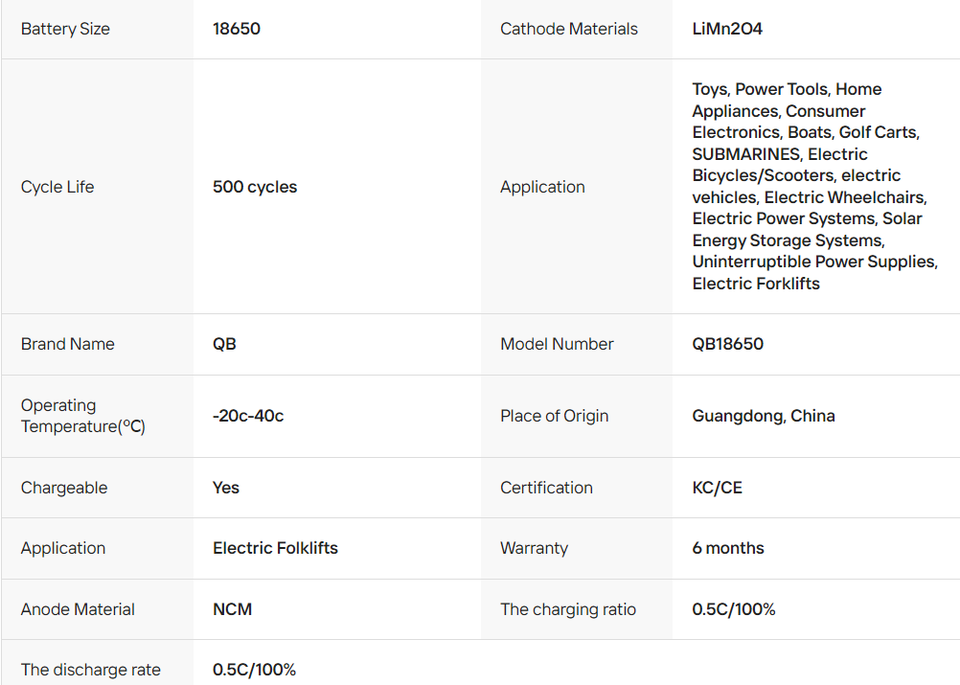Click the charging ratio 0.5C/100% value
This screenshot has height=685, width=960.
(733, 609)
